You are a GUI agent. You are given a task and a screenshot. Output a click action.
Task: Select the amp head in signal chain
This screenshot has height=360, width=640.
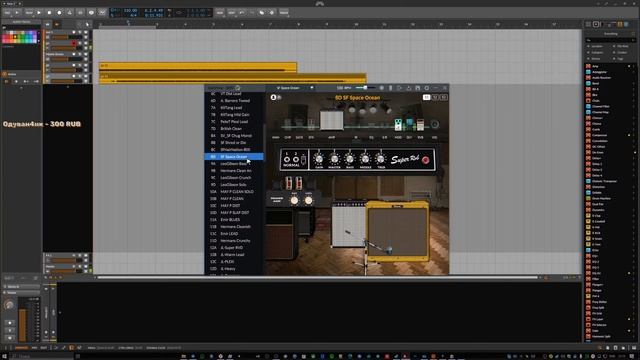coord(331,121)
